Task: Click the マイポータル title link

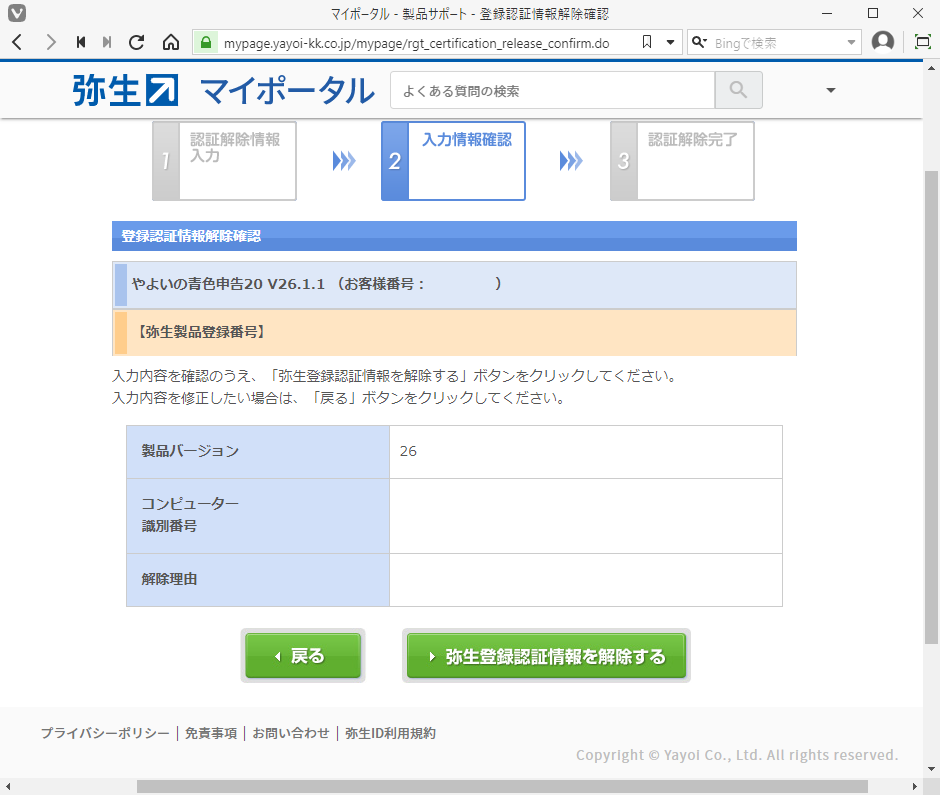Action: [x=287, y=91]
